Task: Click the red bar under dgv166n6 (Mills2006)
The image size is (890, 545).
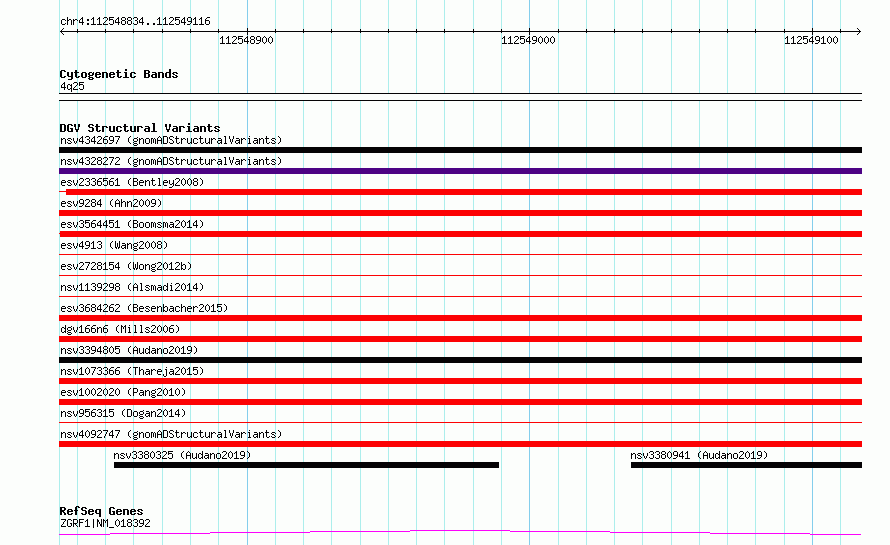Action: coord(460,339)
